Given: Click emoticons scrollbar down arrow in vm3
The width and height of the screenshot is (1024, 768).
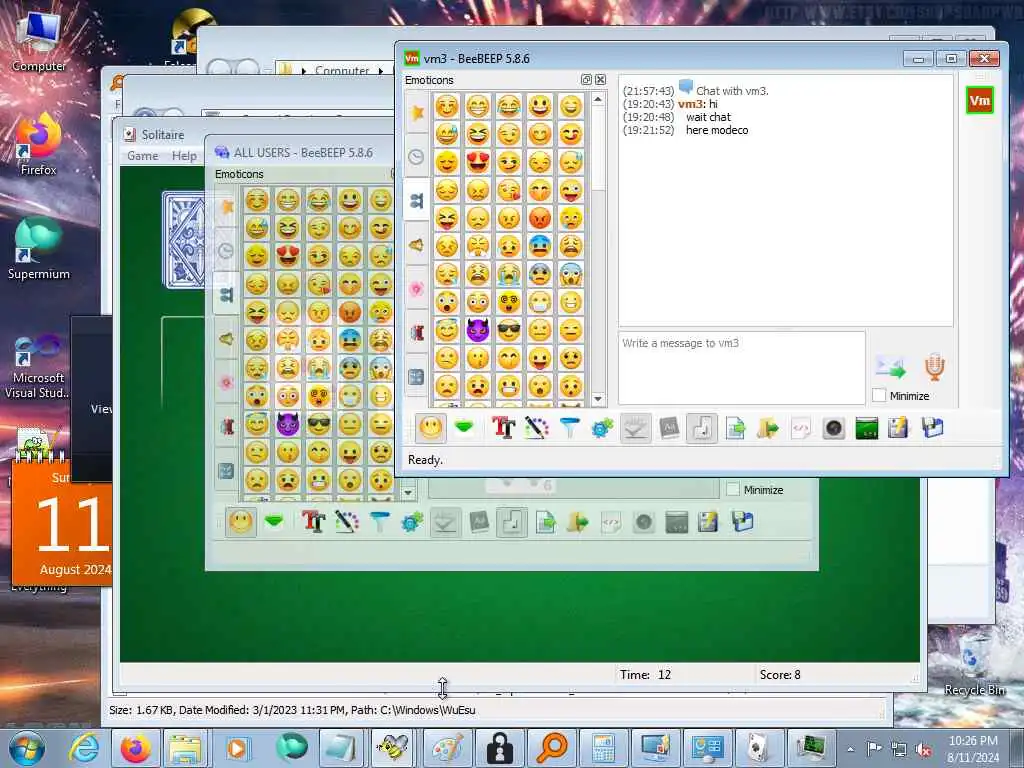Looking at the screenshot, I should pos(598,398).
